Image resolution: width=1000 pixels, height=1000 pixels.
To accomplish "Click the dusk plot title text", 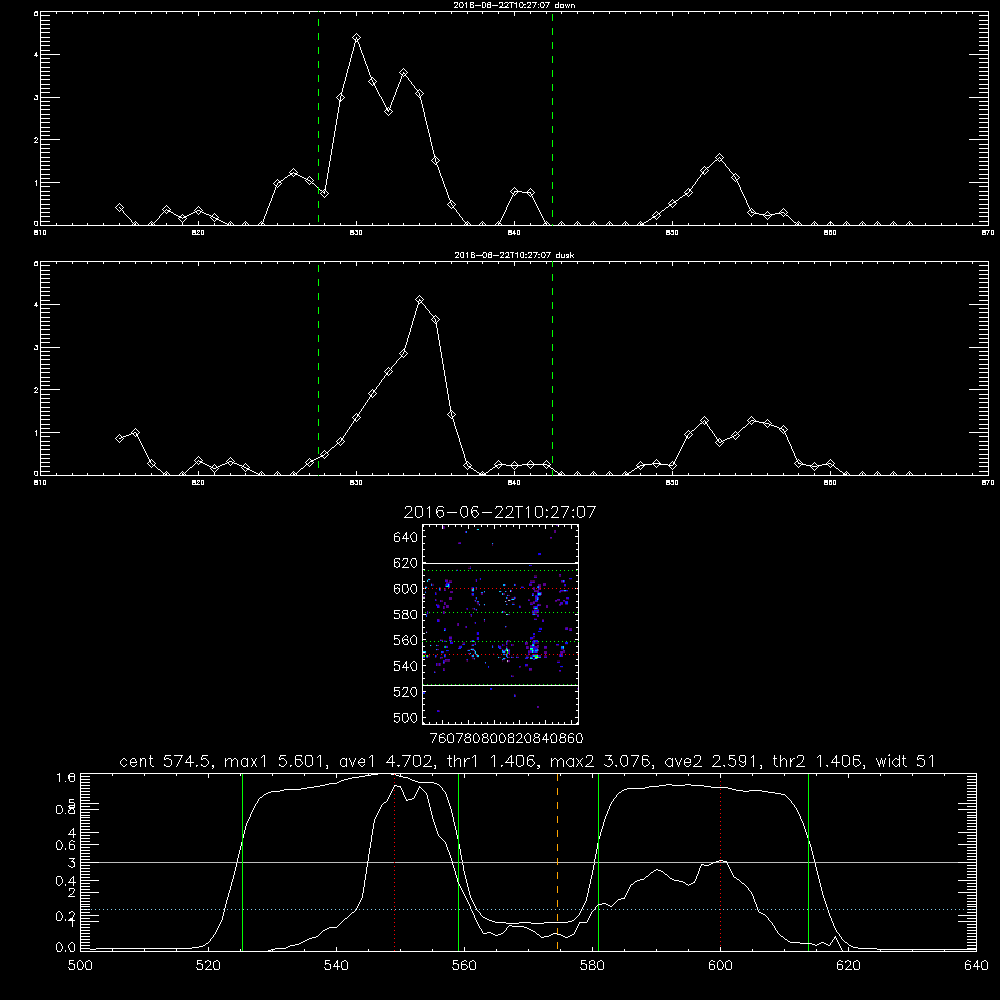I will point(514,254).
